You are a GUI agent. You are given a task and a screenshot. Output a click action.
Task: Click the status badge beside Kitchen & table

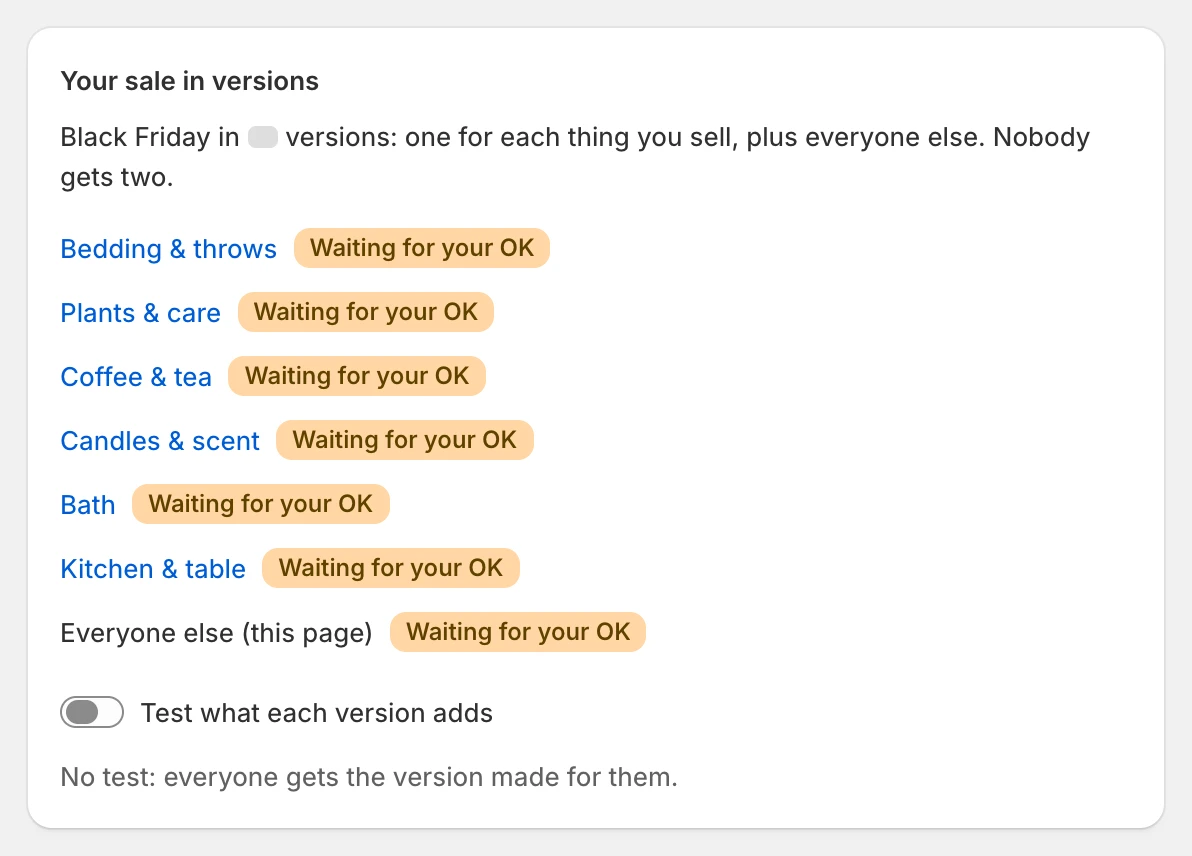coord(391,567)
